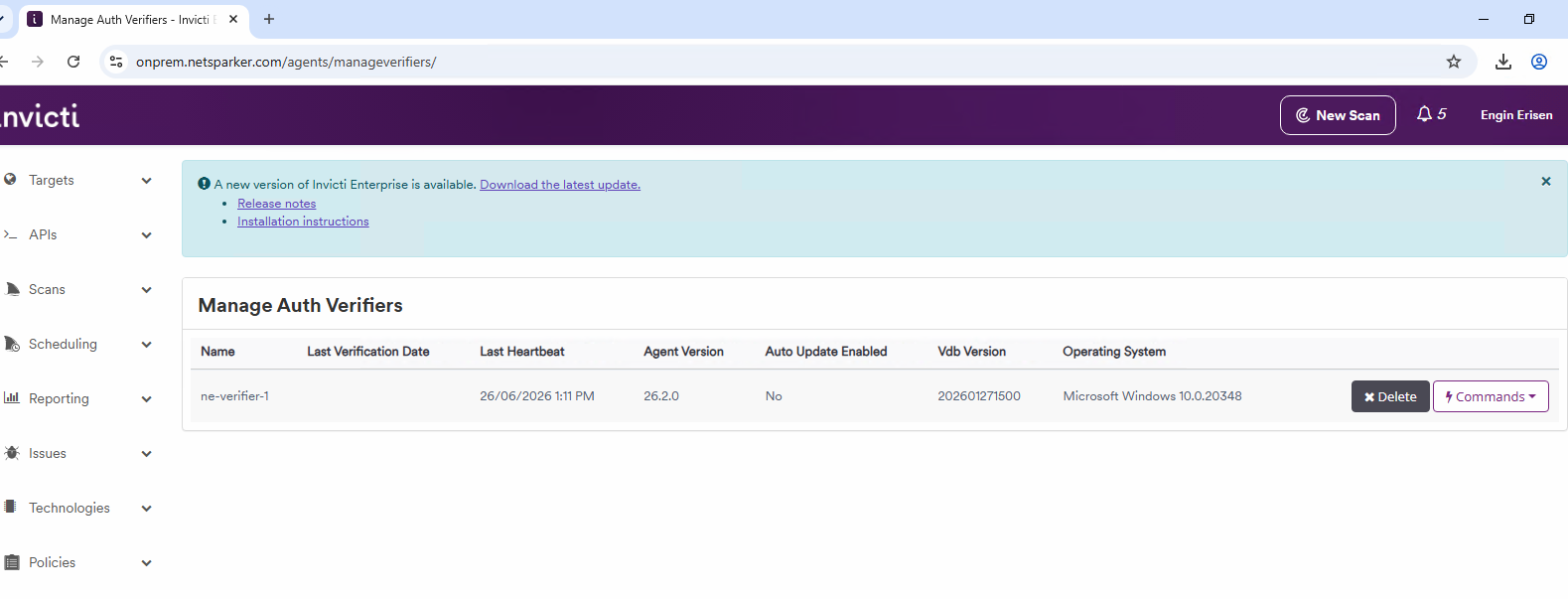
Task: Close the Manage Auth Verifiers tab
Action: point(233,19)
